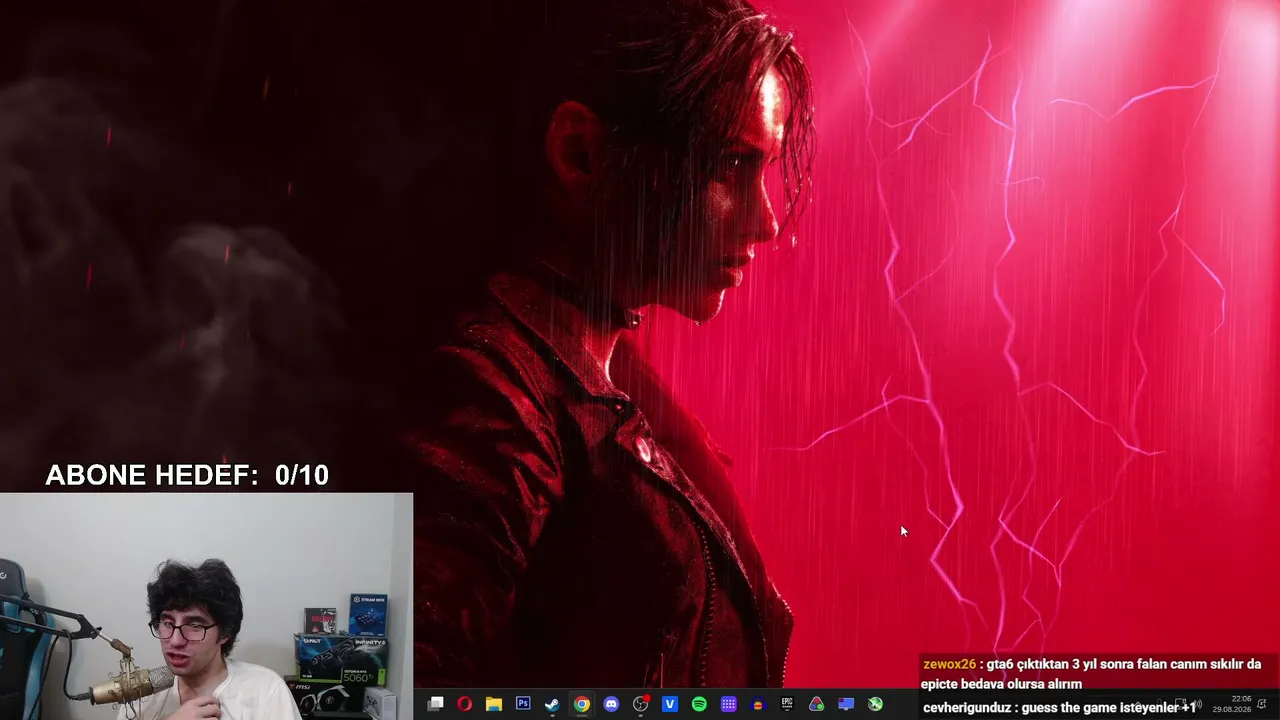Switch to Steam on the taskbar
This screenshot has width=1280, height=720.
552,704
